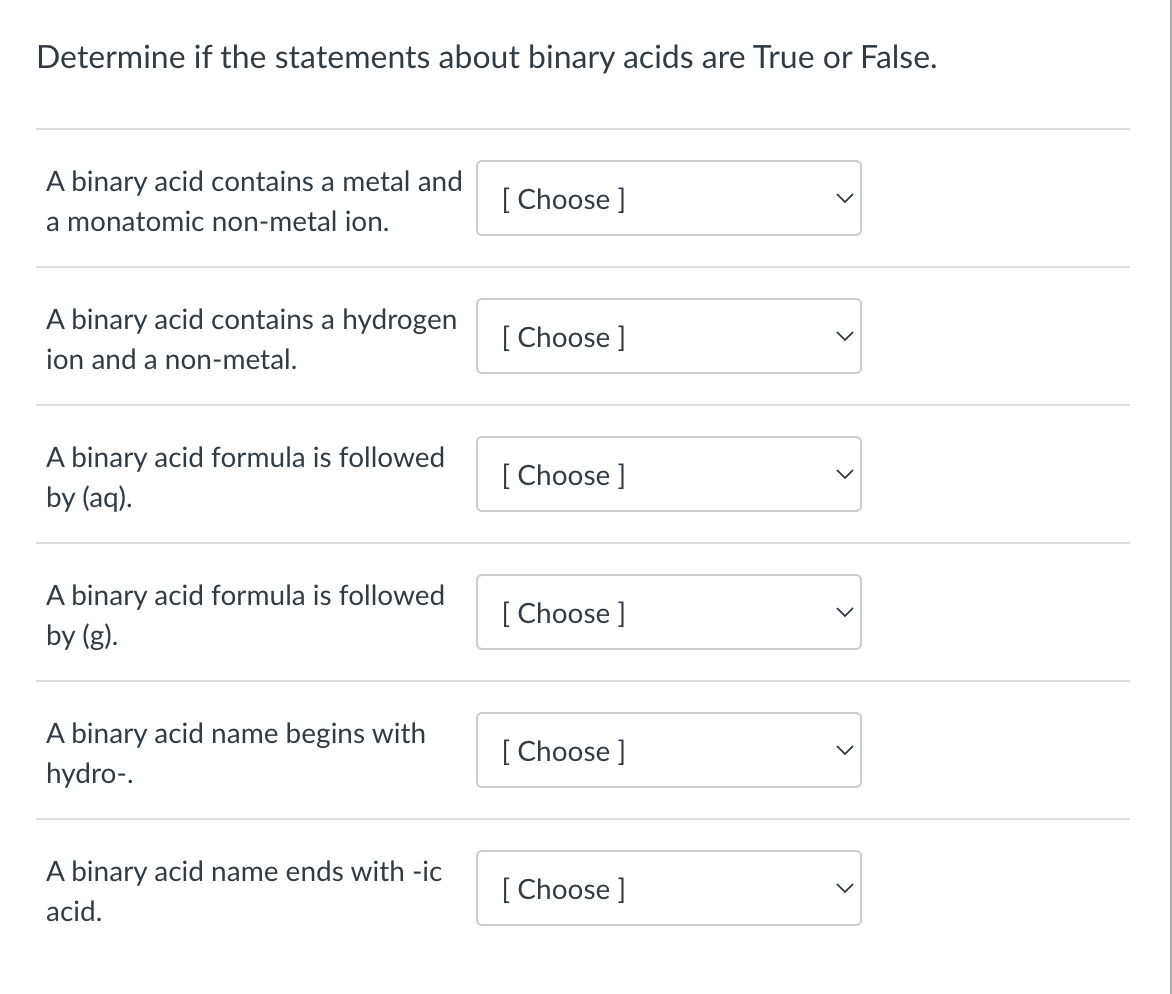Open the dropdown for the (g) statement
The image size is (1172, 994).
(x=668, y=612)
